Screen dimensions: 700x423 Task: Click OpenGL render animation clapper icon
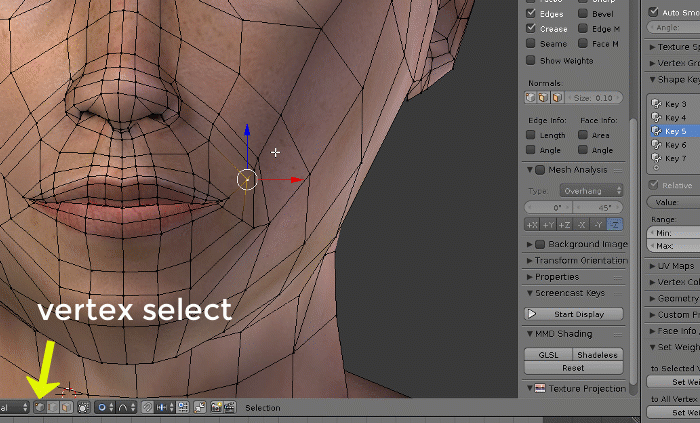(x=229, y=407)
